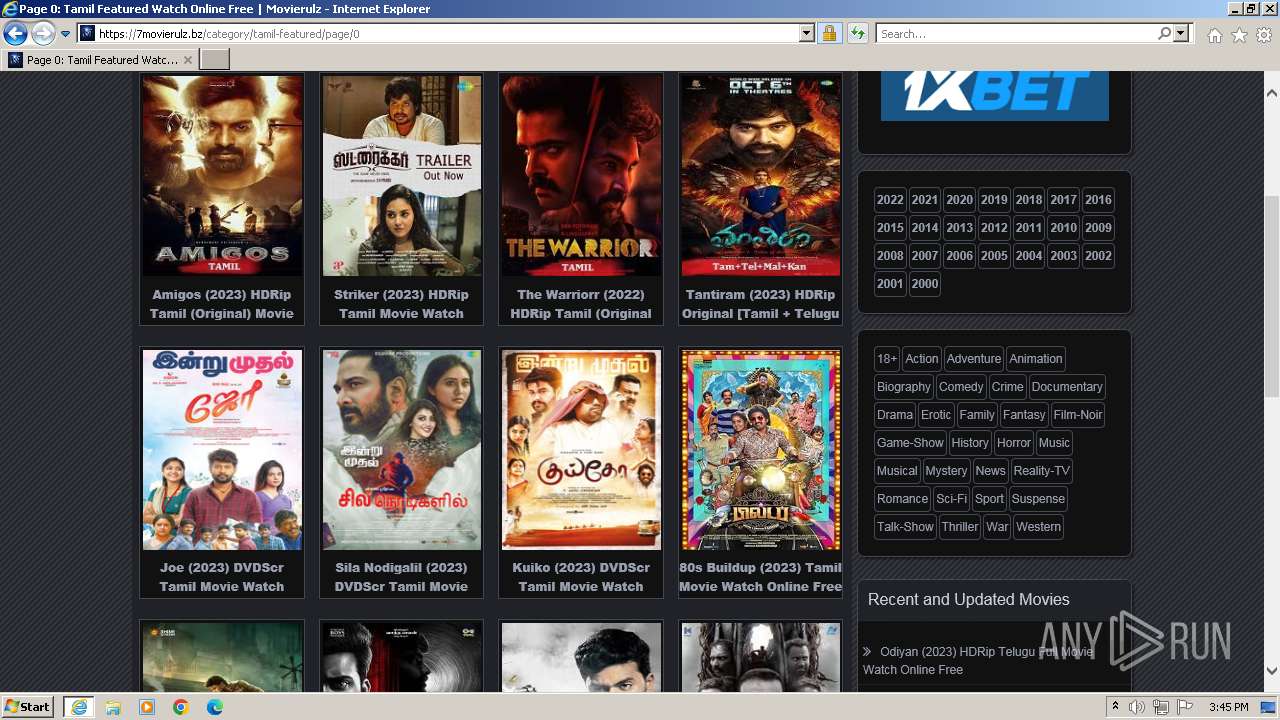Open the Joe movie poster
1280x720 pixels.
click(222, 449)
